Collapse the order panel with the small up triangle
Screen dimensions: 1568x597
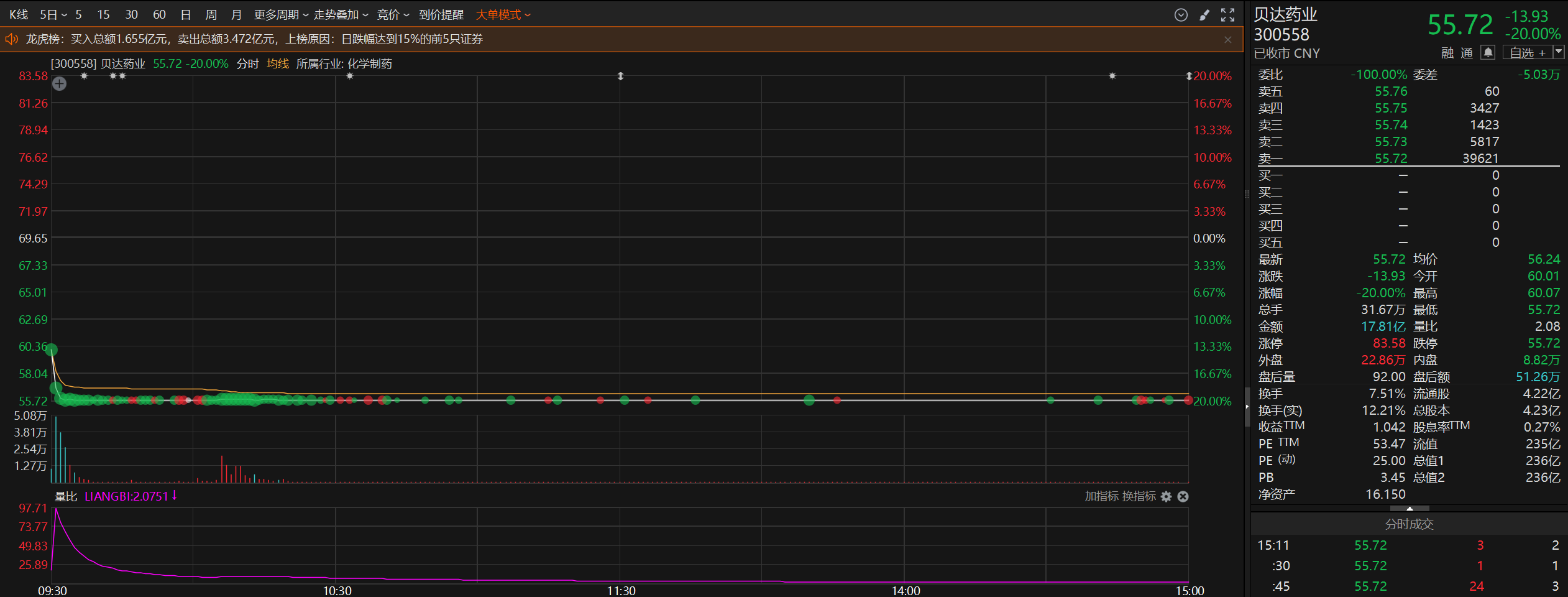pyautogui.click(x=1409, y=509)
